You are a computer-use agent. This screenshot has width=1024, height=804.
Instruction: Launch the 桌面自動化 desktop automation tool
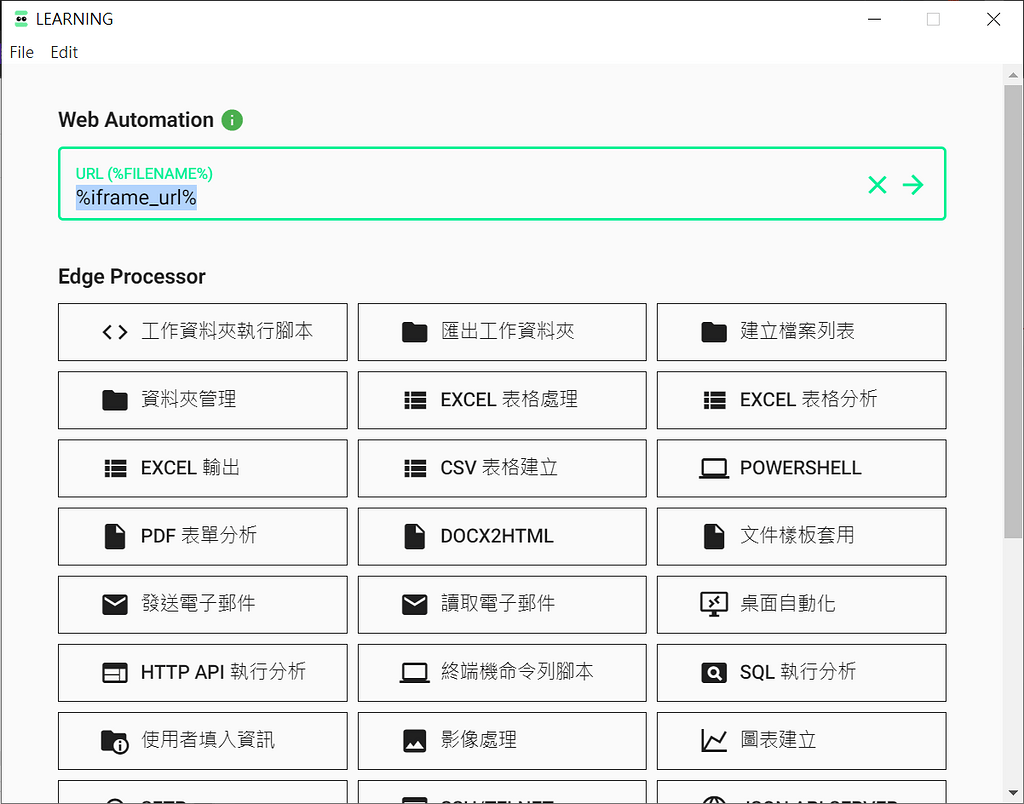coord(801,604)
